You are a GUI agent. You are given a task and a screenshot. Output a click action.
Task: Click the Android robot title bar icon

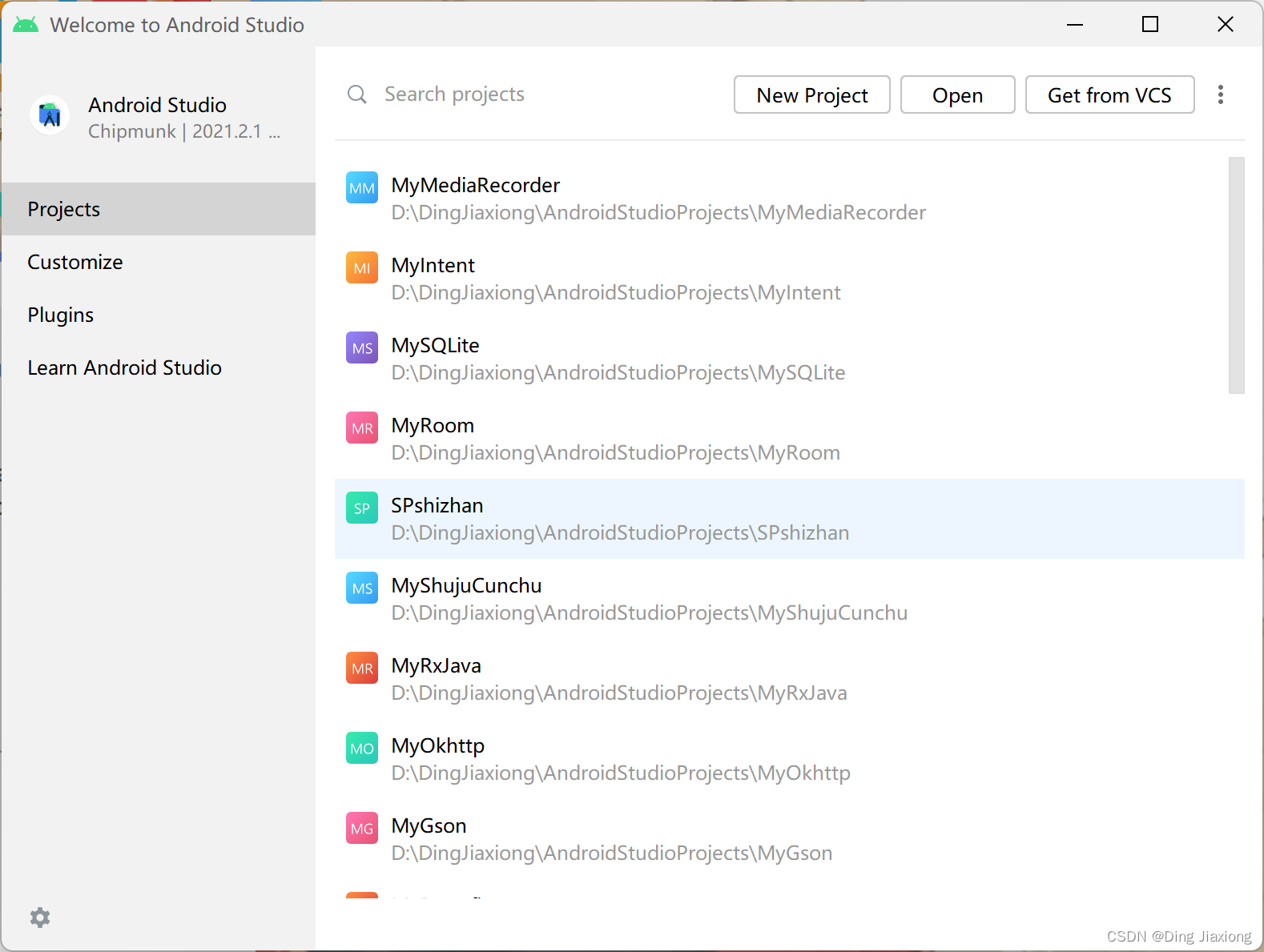(26, 25)
